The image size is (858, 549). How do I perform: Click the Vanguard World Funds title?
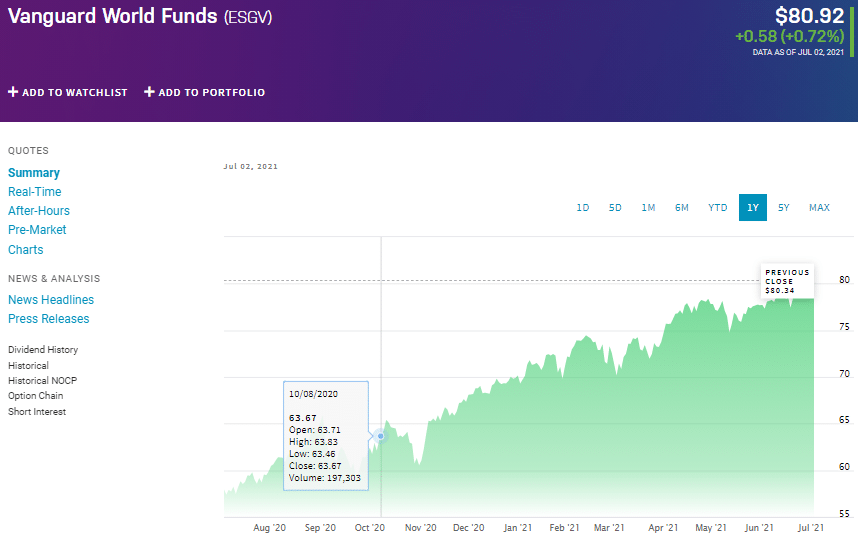click(x=113, y=16)
